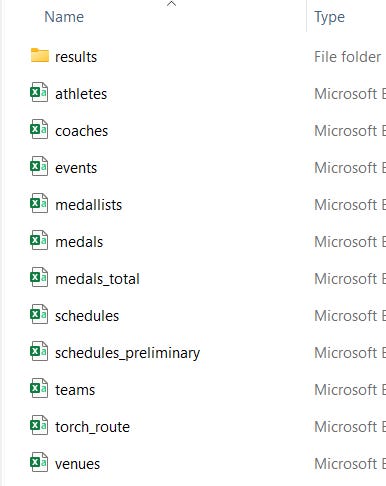The width and height of the screenshot is (386, 486).
Task: Click the coaches Excel file icon
Action: (39, 129)
